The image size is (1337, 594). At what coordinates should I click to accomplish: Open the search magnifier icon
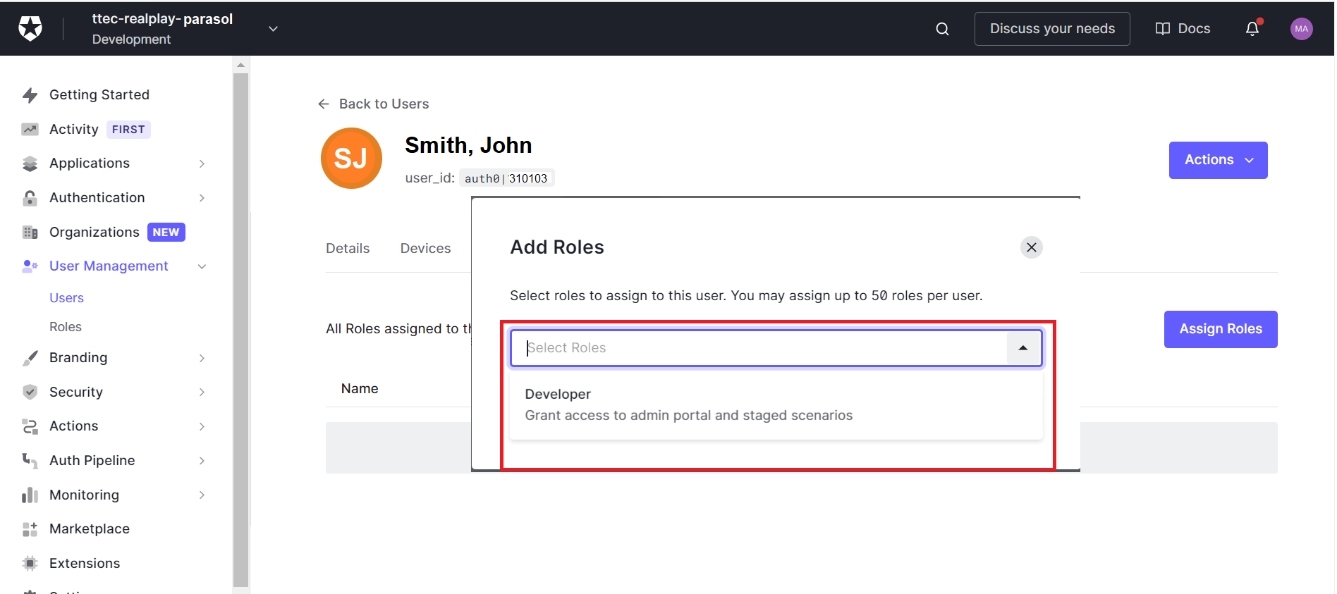coord(942,29)
